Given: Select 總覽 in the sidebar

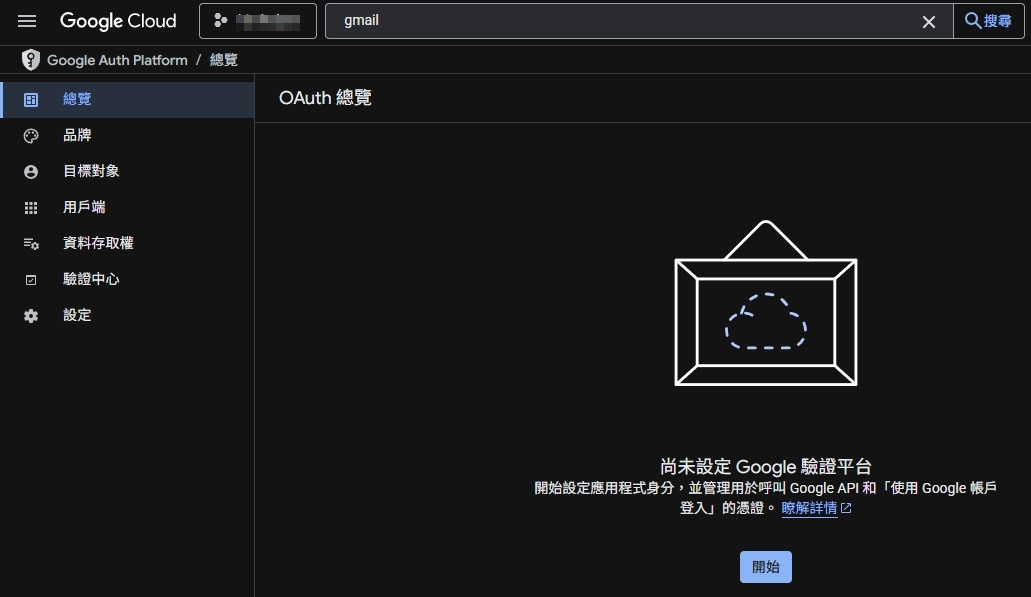Looking at the screenshot, I should (77, 100).
